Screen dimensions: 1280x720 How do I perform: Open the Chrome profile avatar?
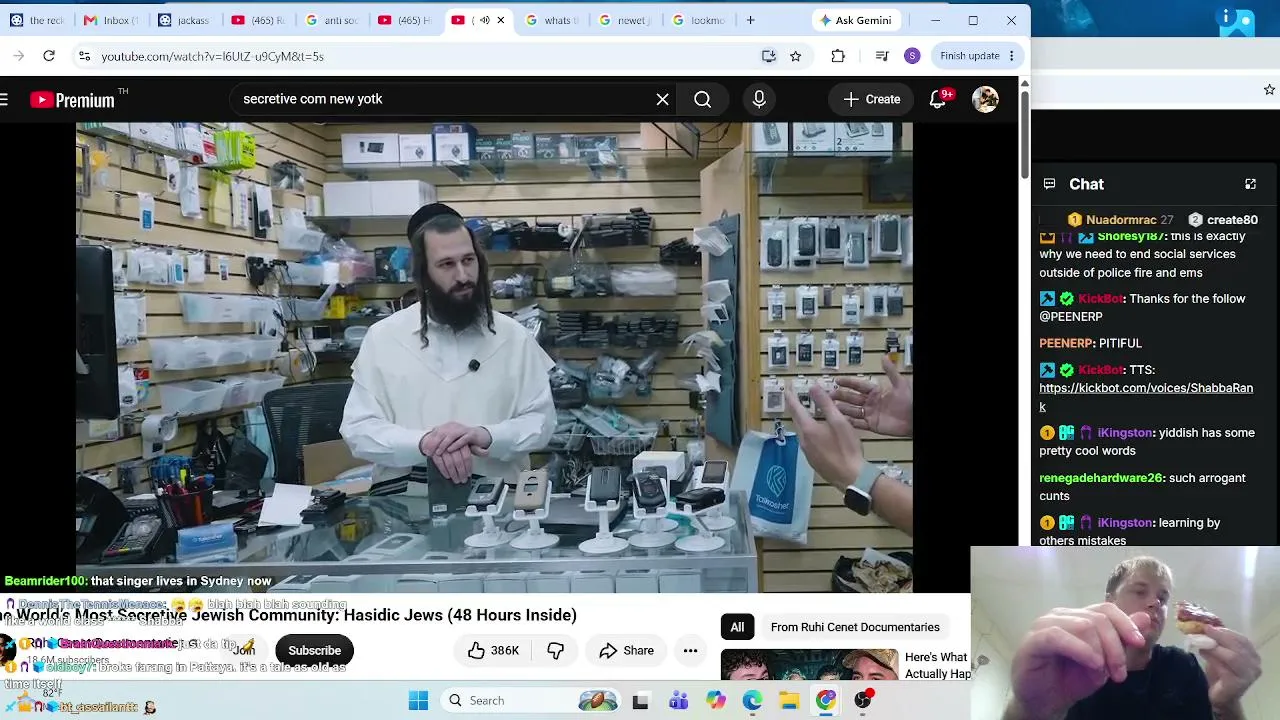click(912, 56)
